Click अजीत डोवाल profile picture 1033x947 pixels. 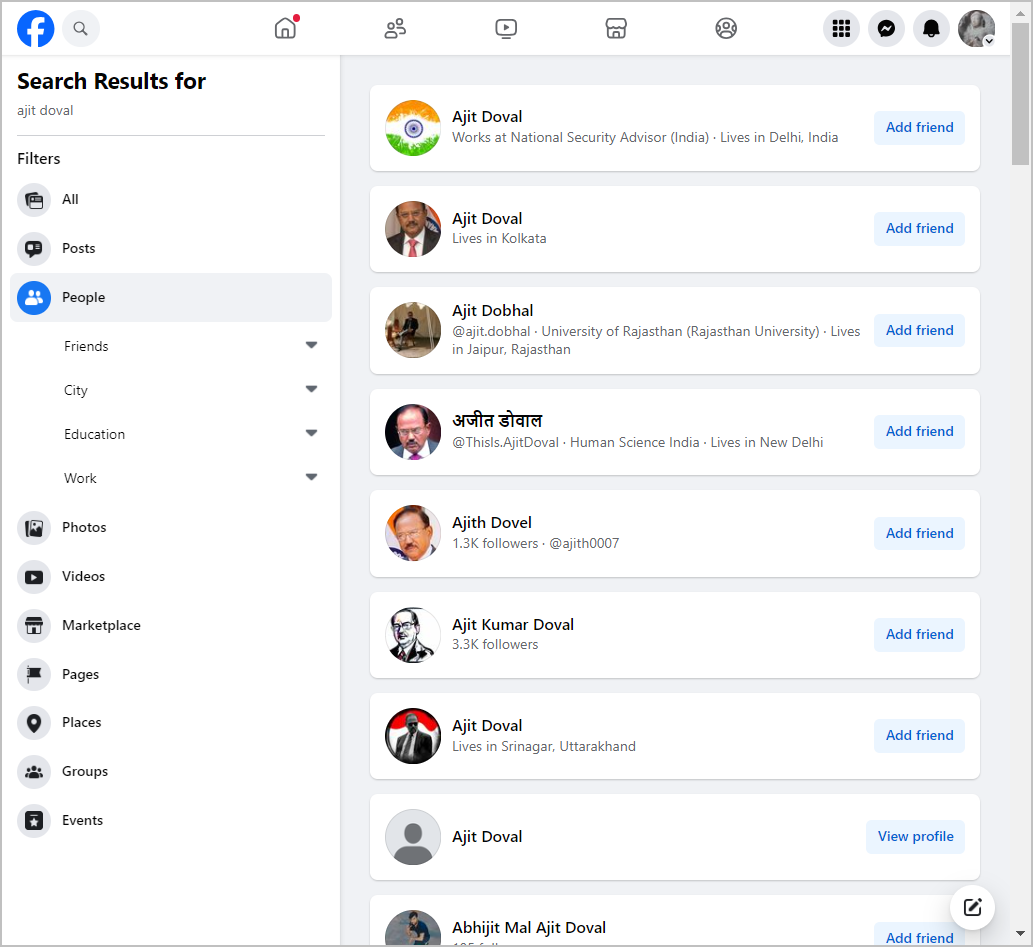point(413,432)
